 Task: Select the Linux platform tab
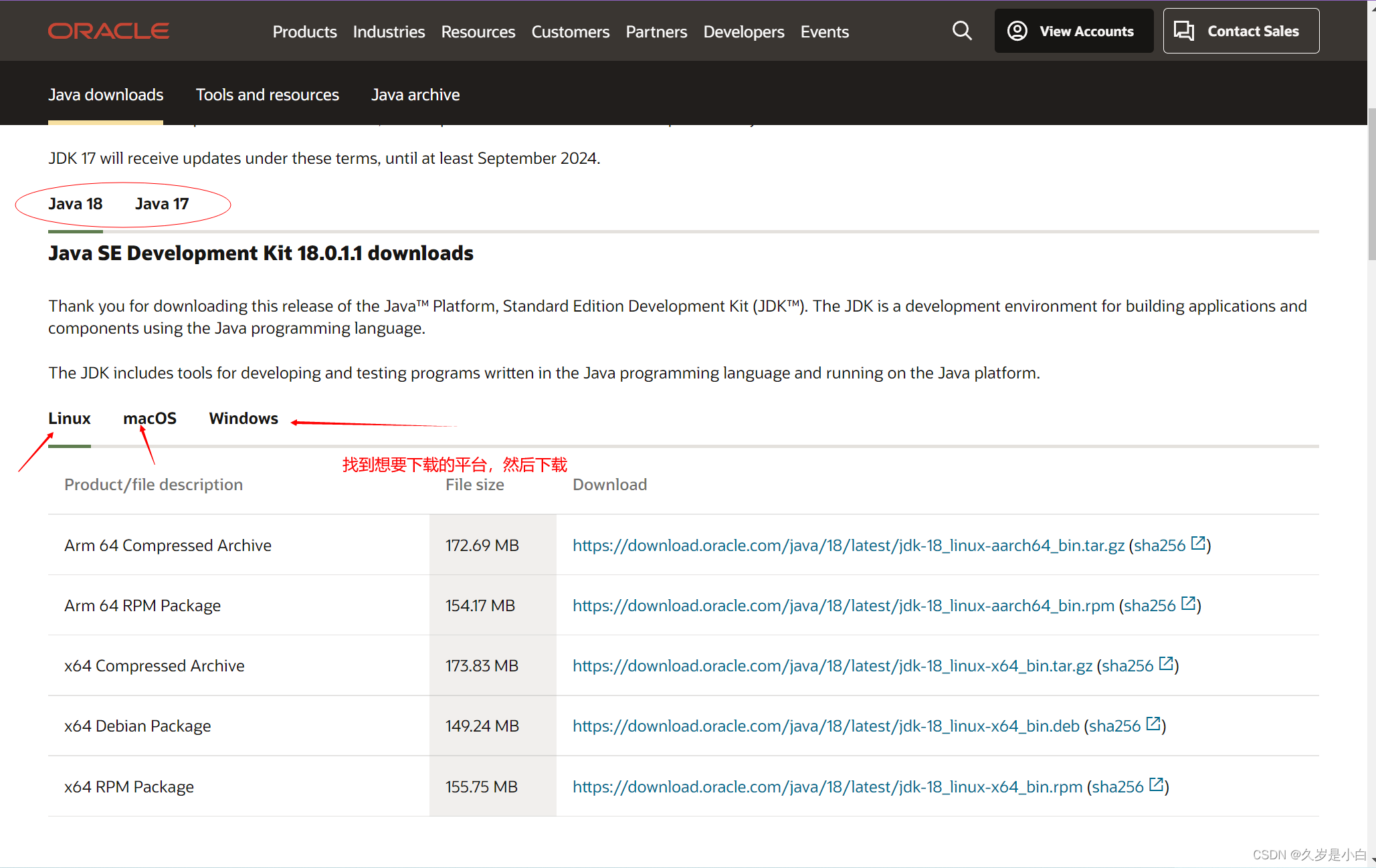pyautogui.click(x=70, y=419)
